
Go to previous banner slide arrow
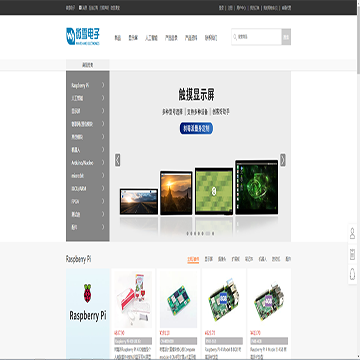[x=118, y=160]
